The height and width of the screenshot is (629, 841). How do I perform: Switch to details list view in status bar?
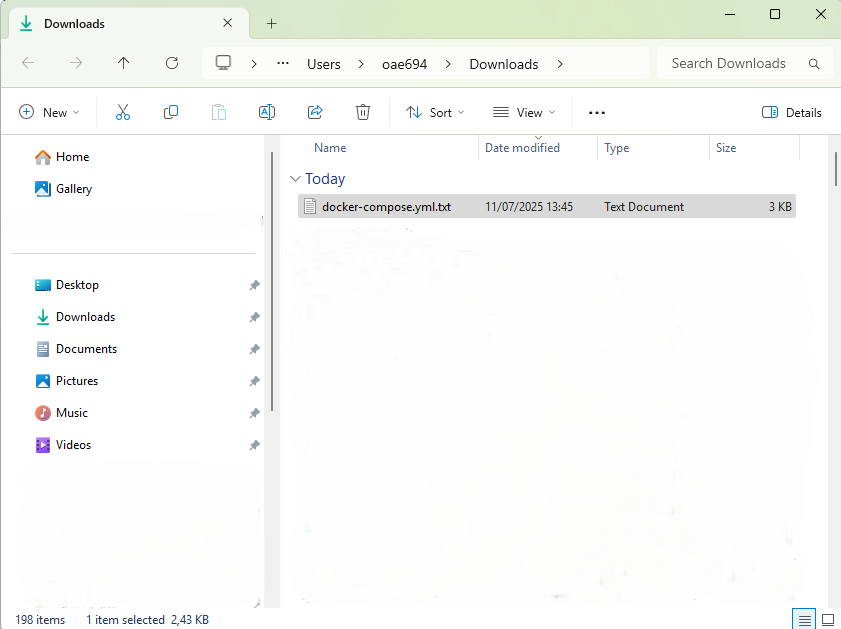[x=803, y=619]
